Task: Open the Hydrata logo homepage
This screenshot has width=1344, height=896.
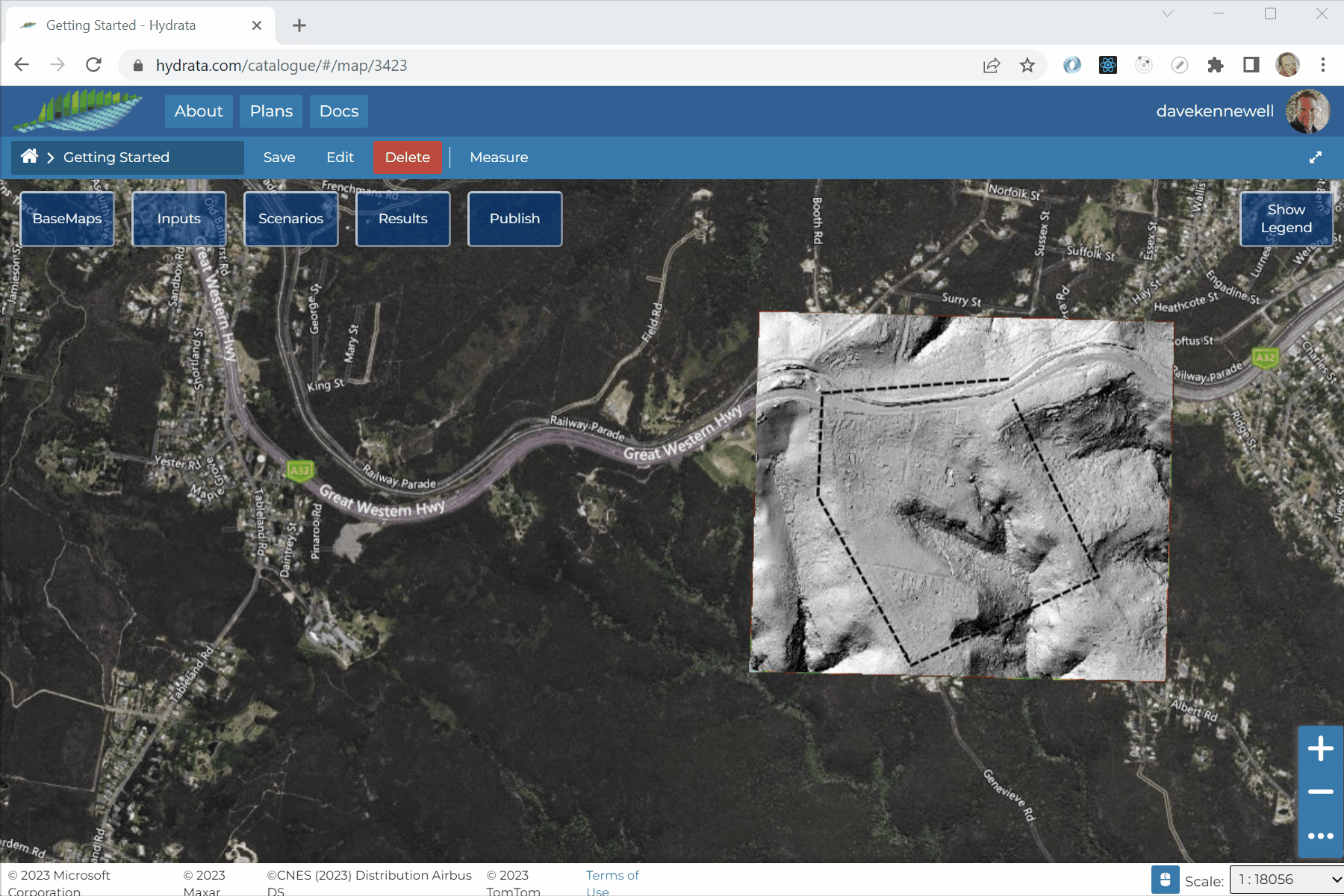Action: pos(78,111)
